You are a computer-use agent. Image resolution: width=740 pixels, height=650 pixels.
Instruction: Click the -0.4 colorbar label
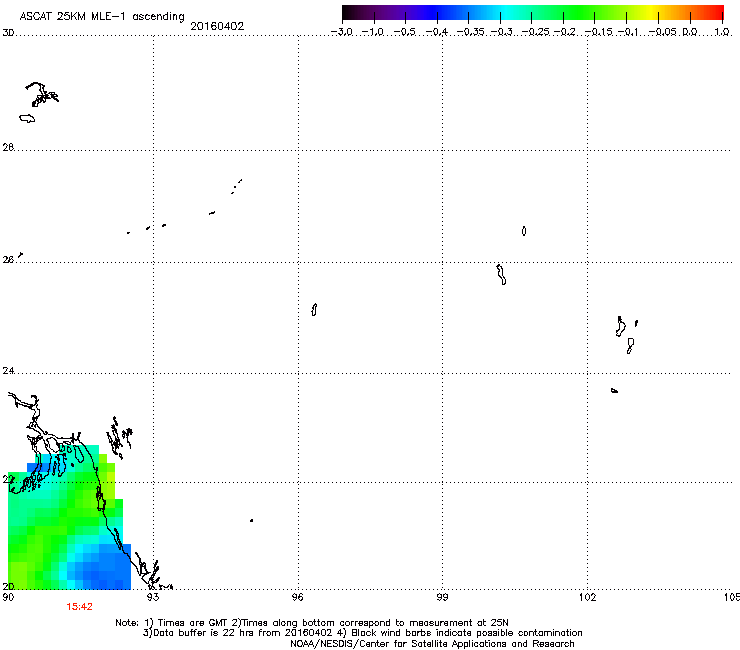coord(437,32)
